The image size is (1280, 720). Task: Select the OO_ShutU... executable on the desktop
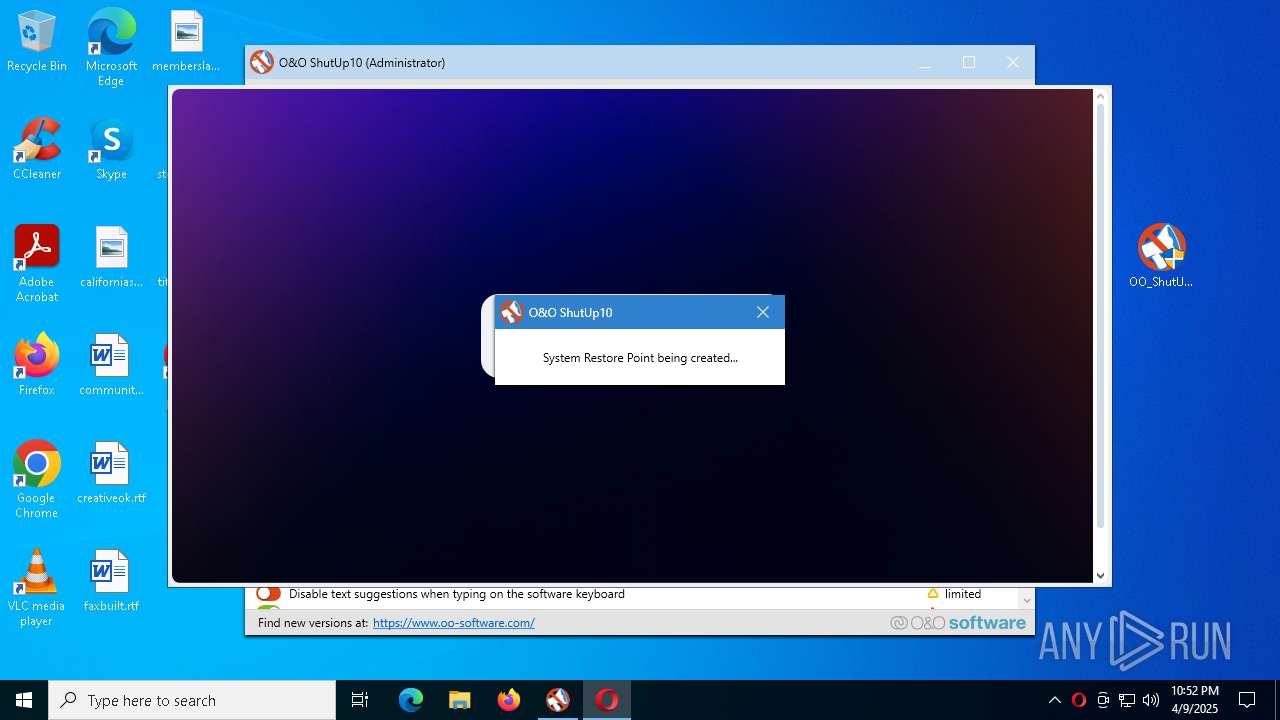tap(1161, 256)
